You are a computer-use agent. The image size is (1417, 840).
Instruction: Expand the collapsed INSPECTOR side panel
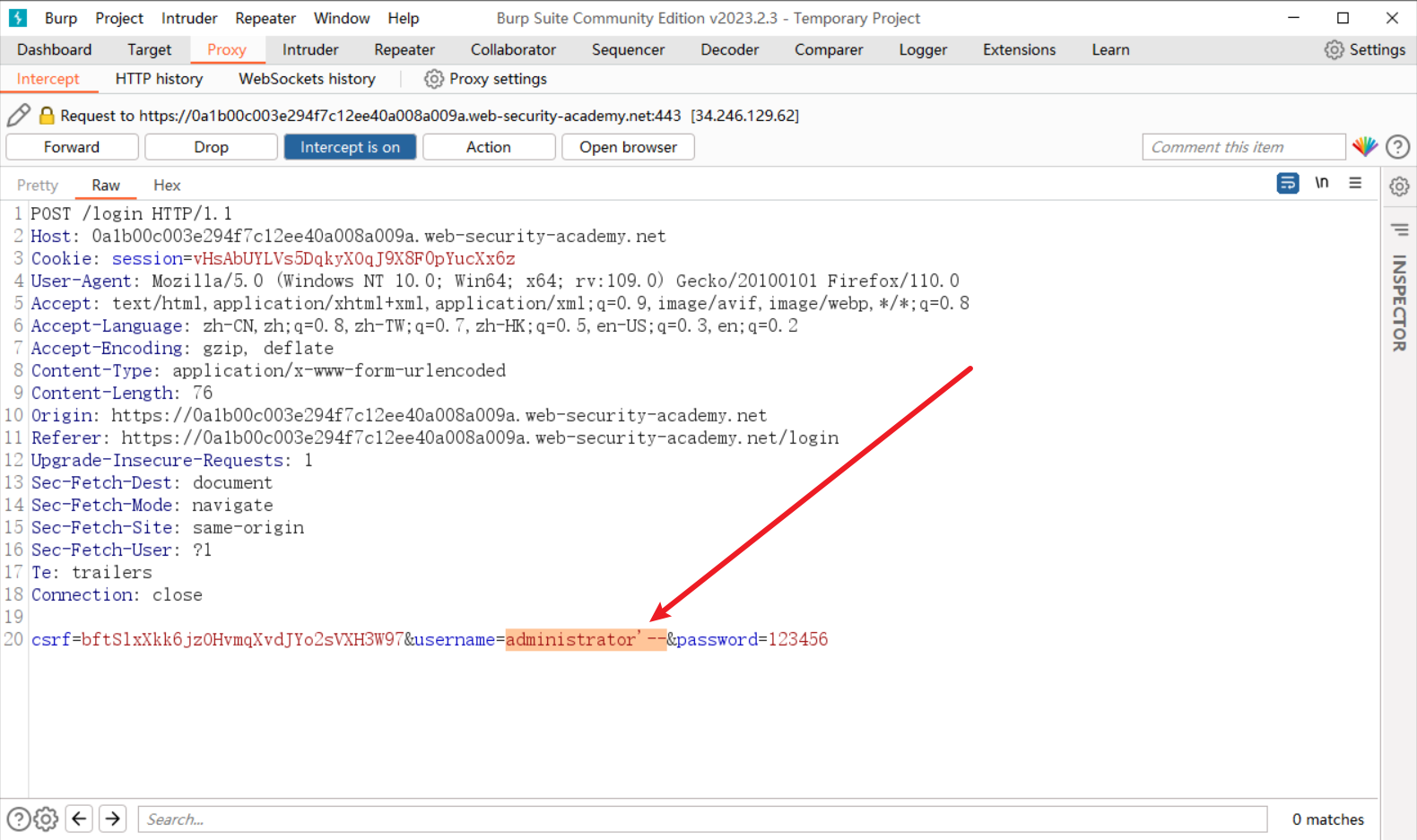pos(1399,303)
